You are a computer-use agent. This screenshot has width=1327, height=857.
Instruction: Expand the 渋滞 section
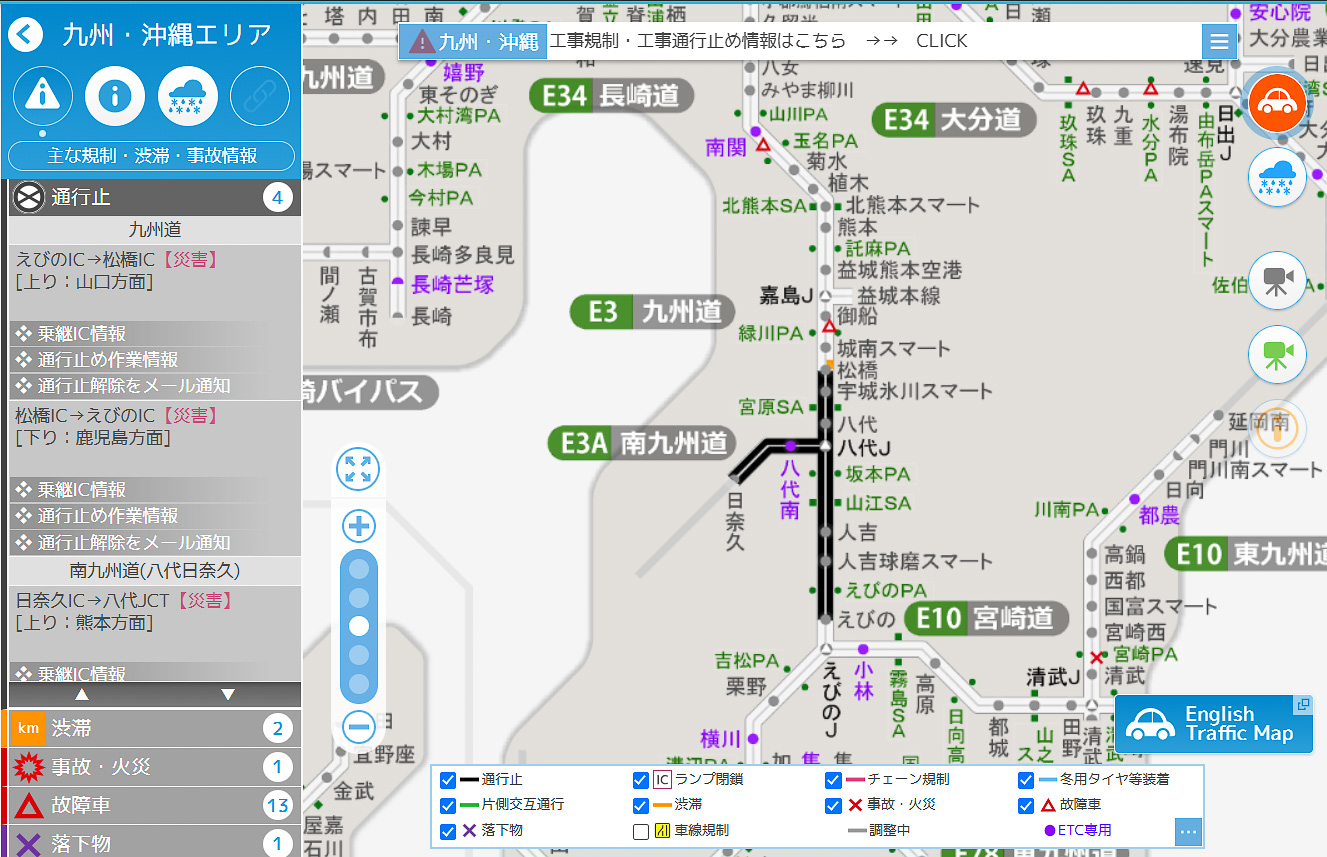tap(155, 728)
